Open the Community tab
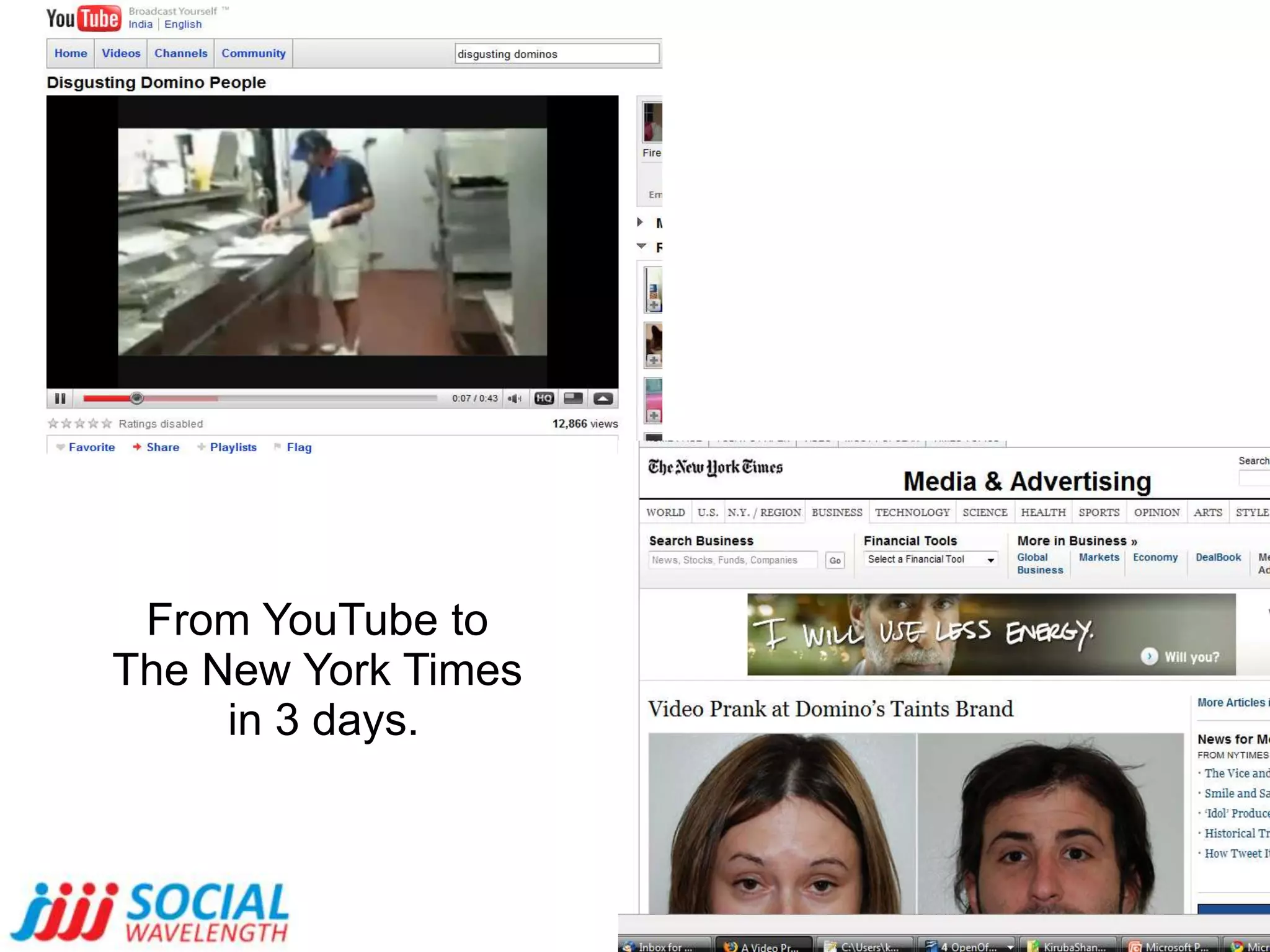 point(253,53)
